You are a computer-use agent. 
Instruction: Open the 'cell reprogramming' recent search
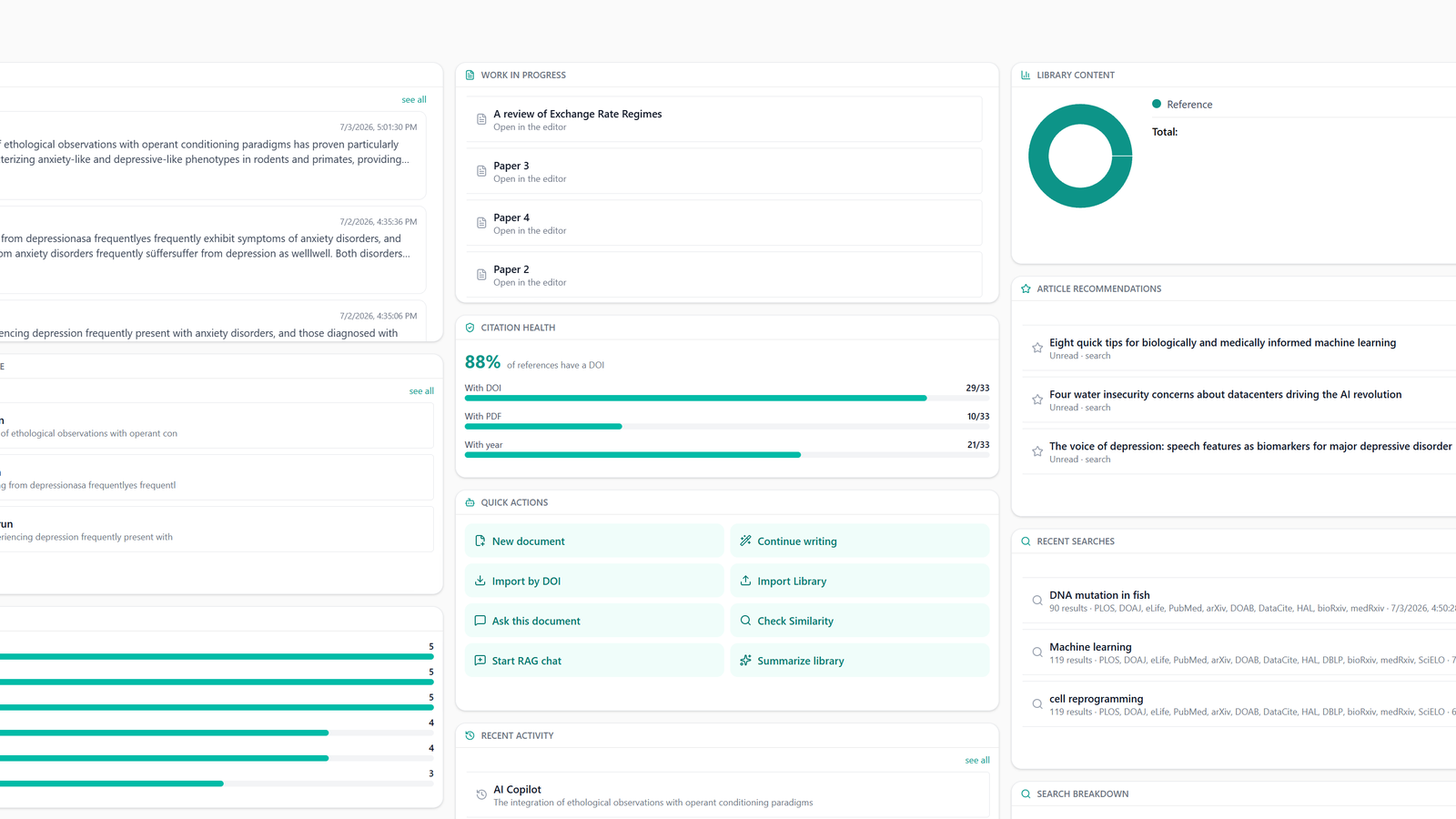1239,704
